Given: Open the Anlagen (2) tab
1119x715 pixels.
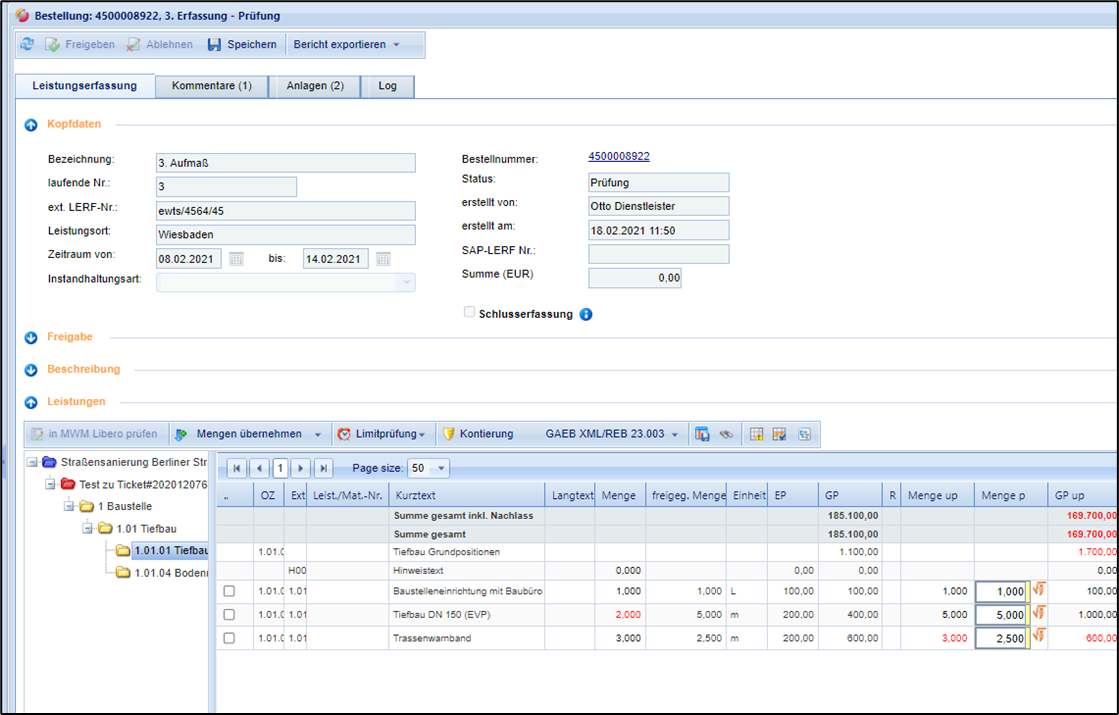Looking at the screenshot, I should [315, 86].
